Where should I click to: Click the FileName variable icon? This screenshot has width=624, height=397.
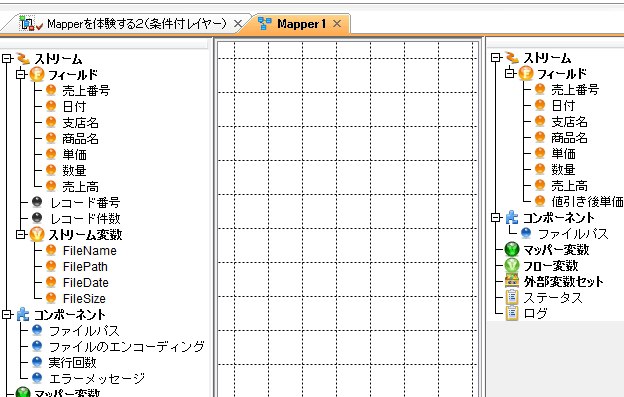[x=51, y=250]
